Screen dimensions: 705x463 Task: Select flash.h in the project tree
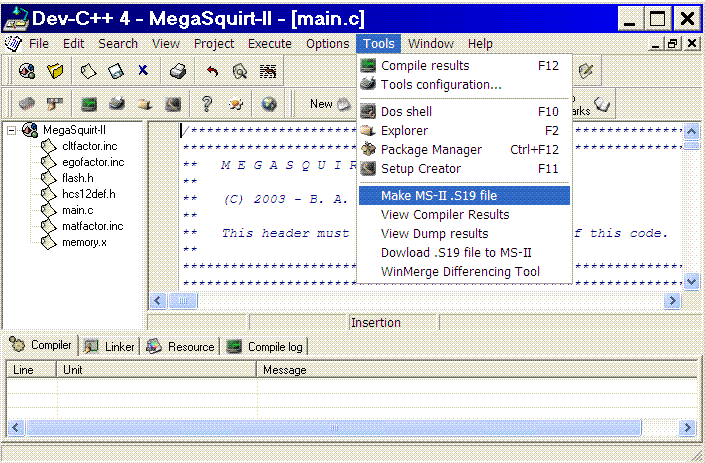click(x=78, y=178)
